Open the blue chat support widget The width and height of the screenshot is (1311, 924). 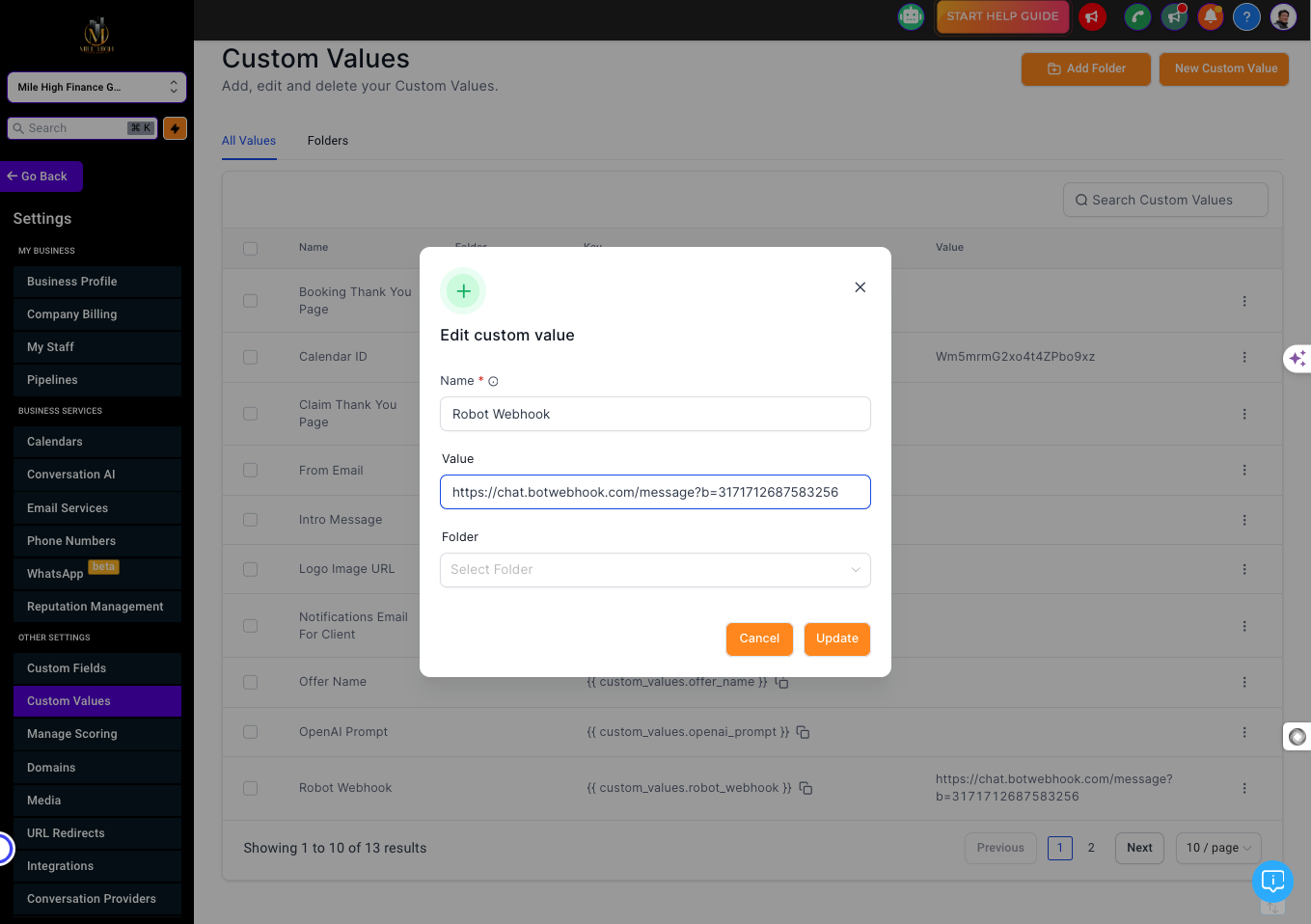(1272, 881)
